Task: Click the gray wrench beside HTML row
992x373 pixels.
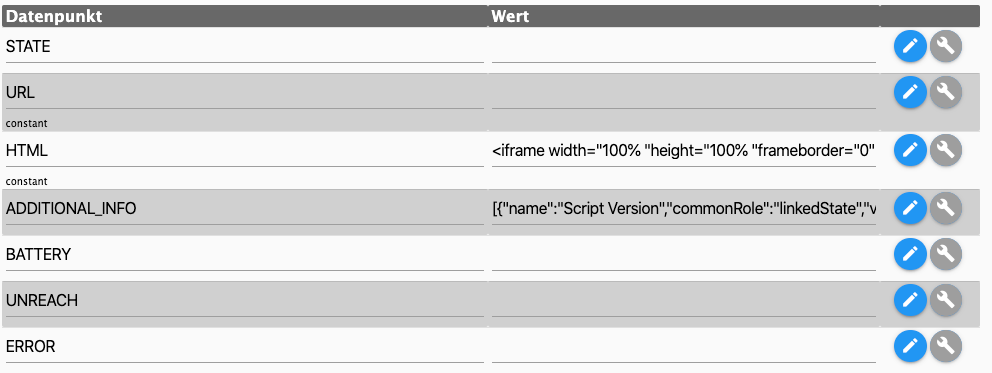Action: [945, 150]
